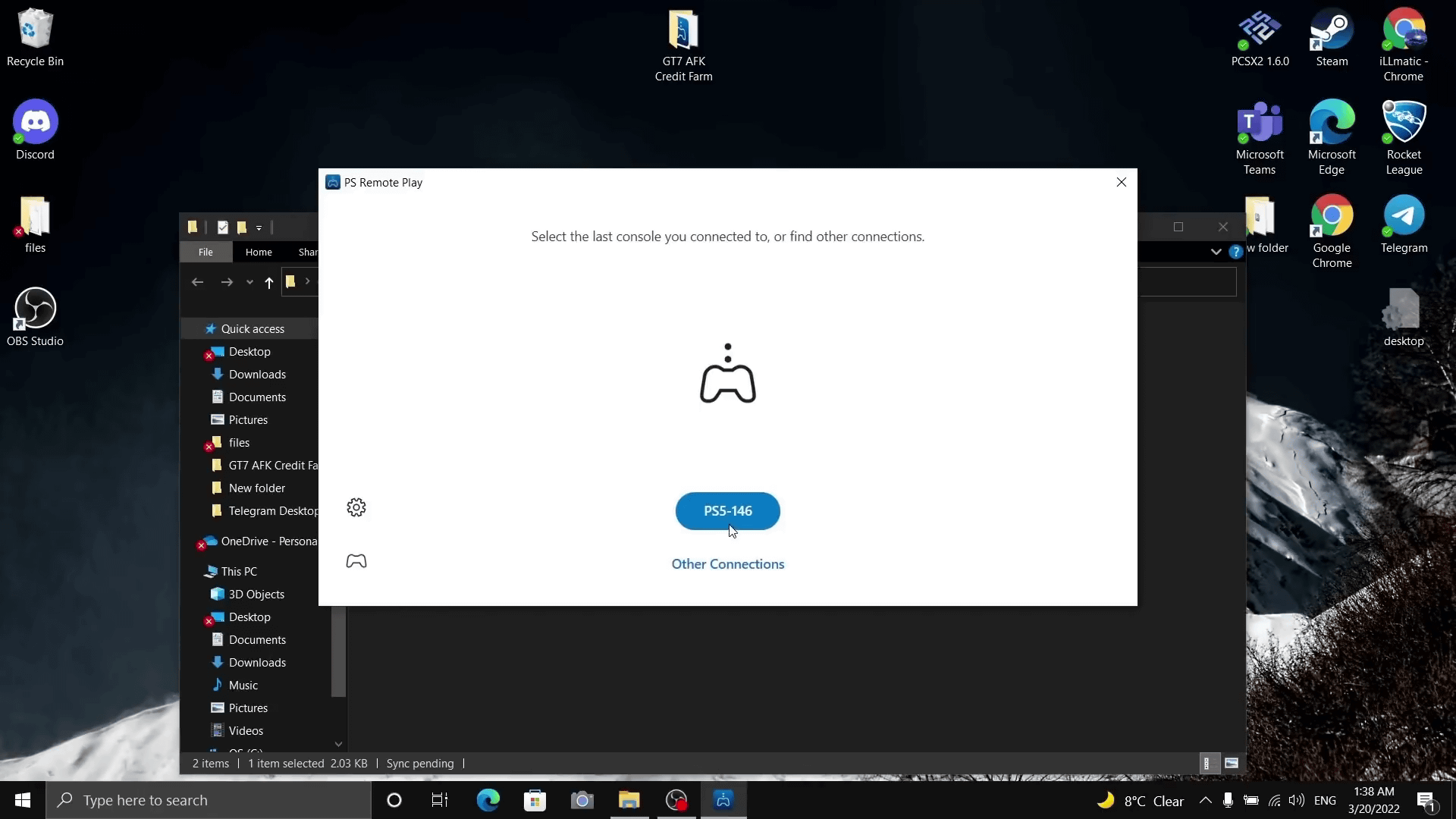Open Music under This PC

click(243, 686)
